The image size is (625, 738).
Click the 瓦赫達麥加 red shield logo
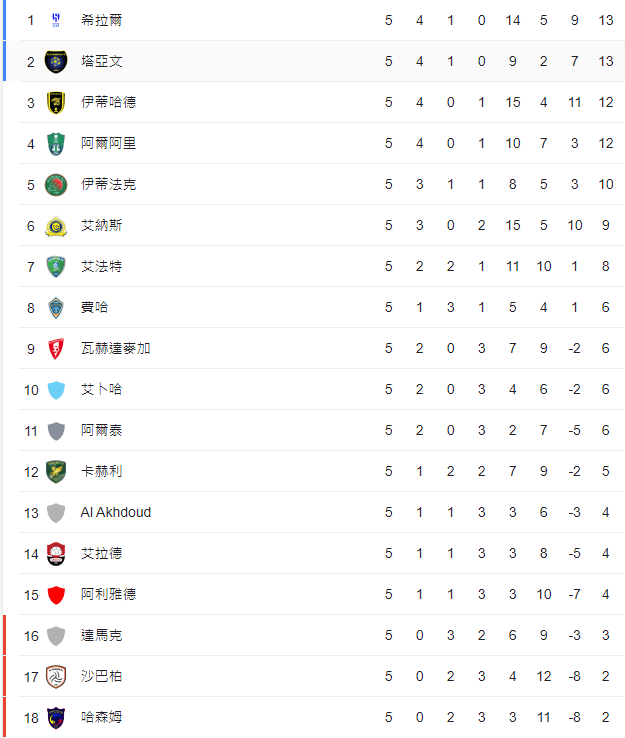coord(56,349)
